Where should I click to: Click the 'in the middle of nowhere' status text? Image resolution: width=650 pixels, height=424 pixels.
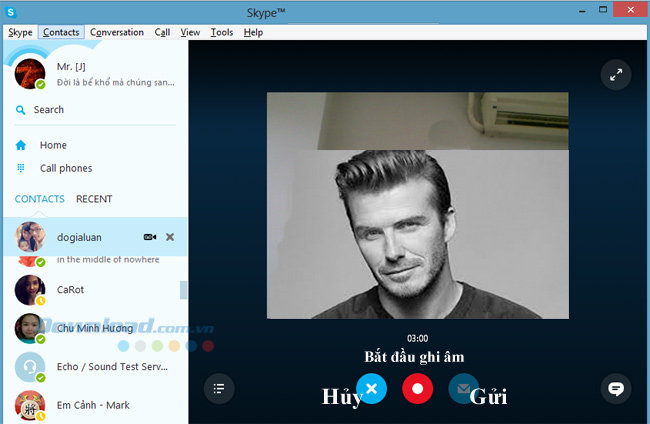[x=108, y=259]
